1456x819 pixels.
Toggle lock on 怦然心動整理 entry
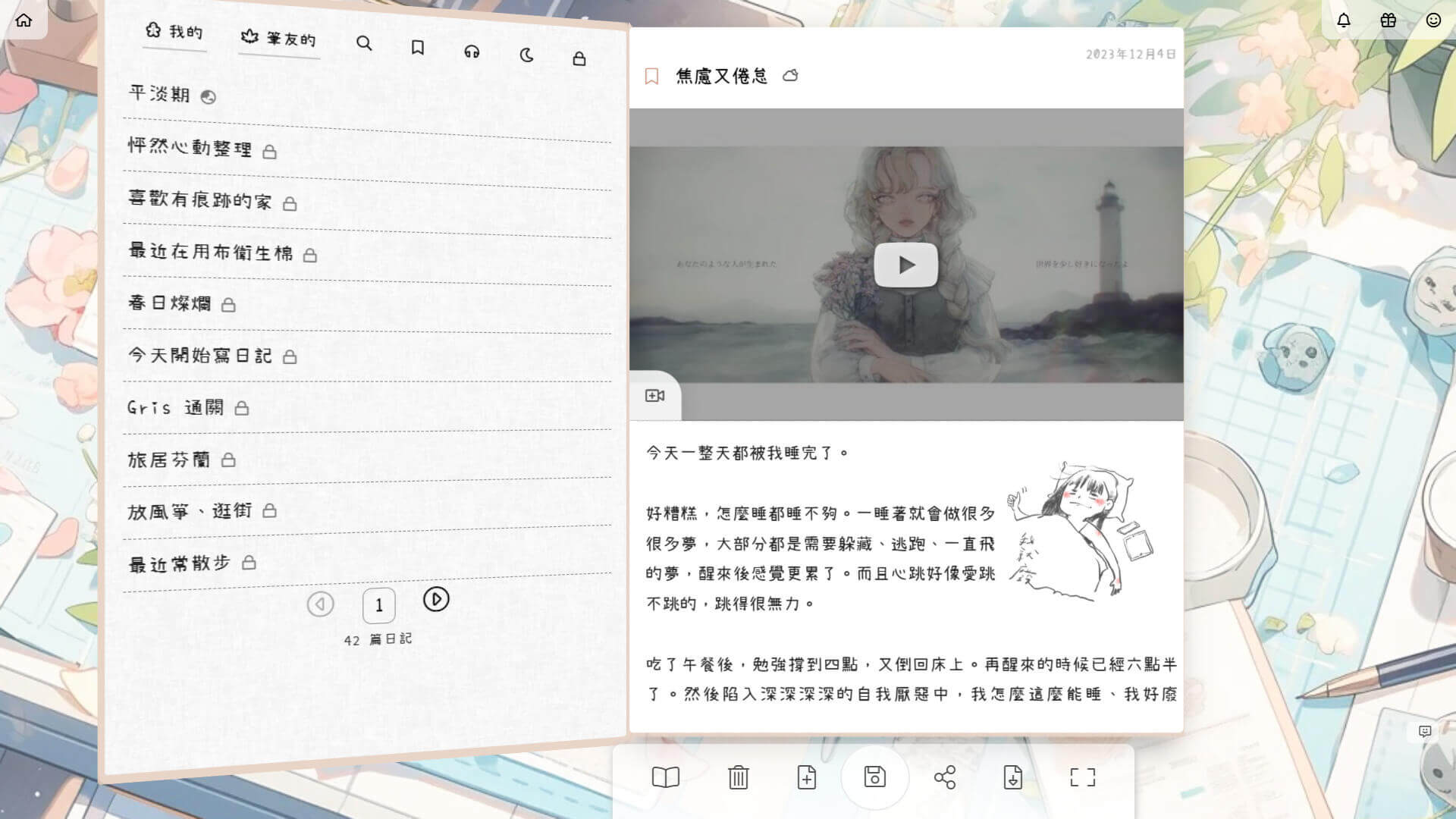coord(269,152)
